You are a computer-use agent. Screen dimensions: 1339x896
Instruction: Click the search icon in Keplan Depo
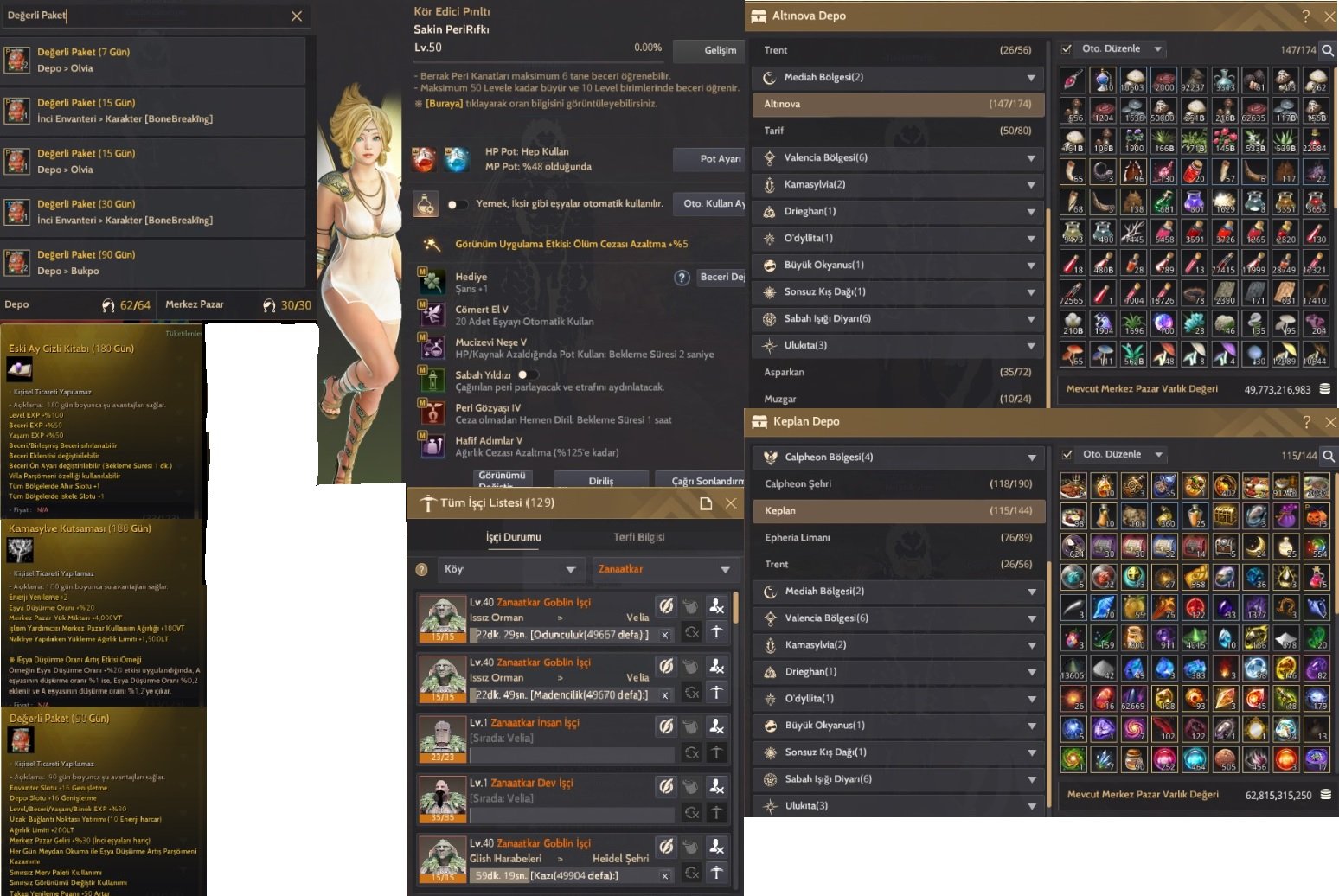(1329, 456)
